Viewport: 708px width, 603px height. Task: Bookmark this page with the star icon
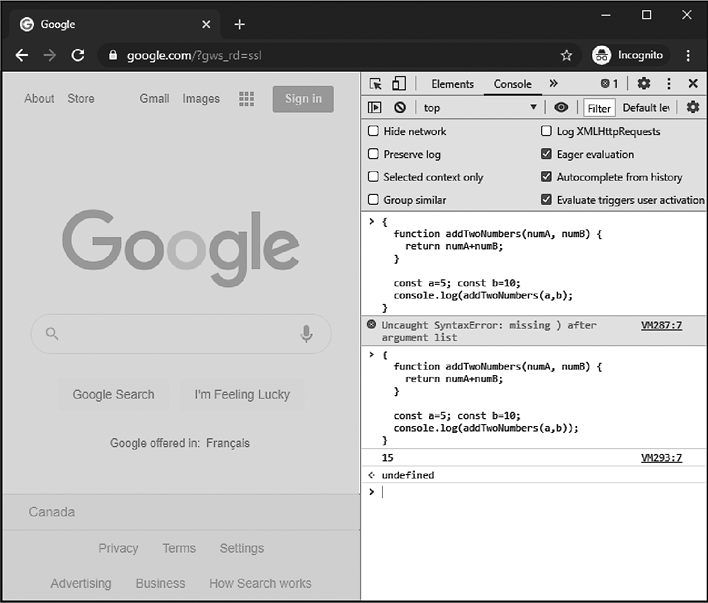click(x=566, y=55)
